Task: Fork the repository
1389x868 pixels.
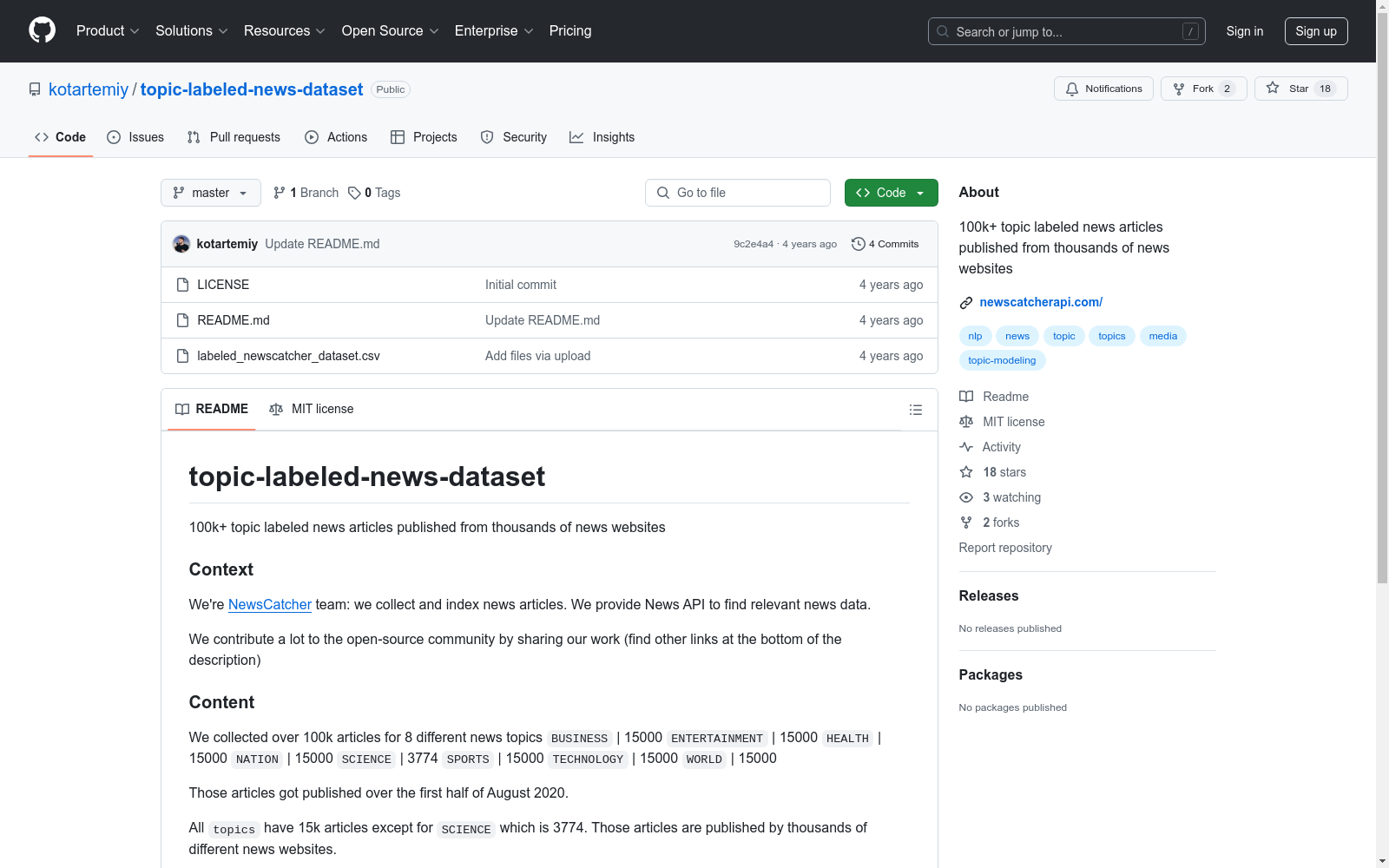Action: tap(1203, 89)
